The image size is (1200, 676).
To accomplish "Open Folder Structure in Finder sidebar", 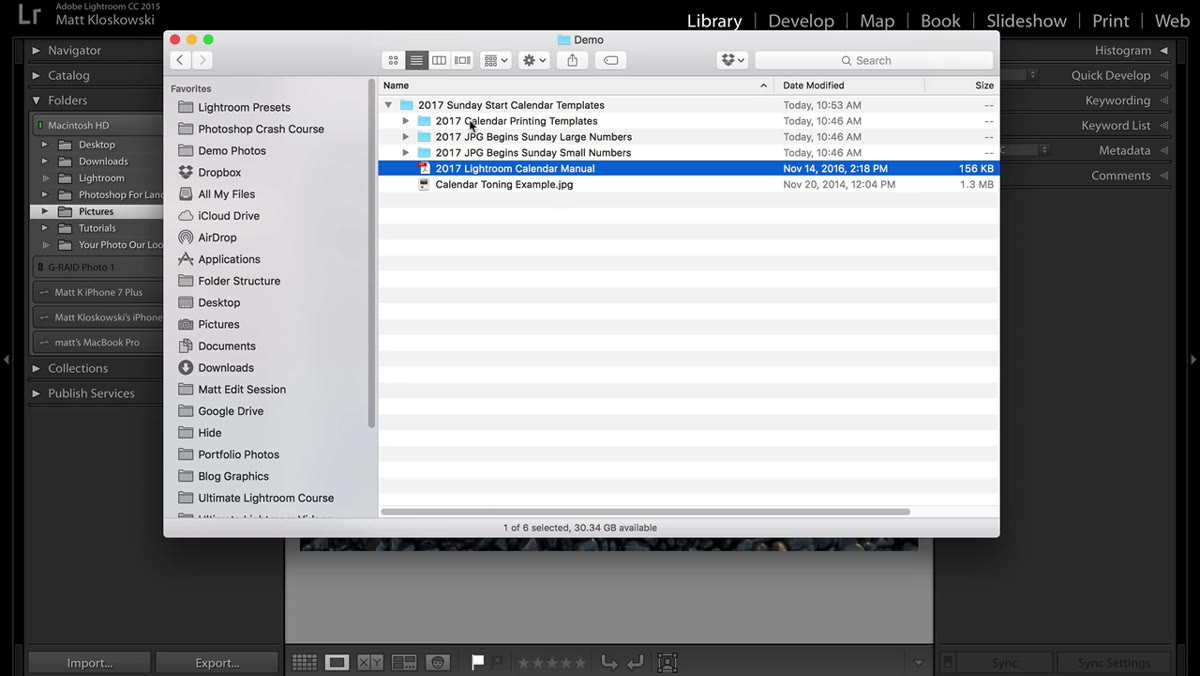I will tap(238, 281).
